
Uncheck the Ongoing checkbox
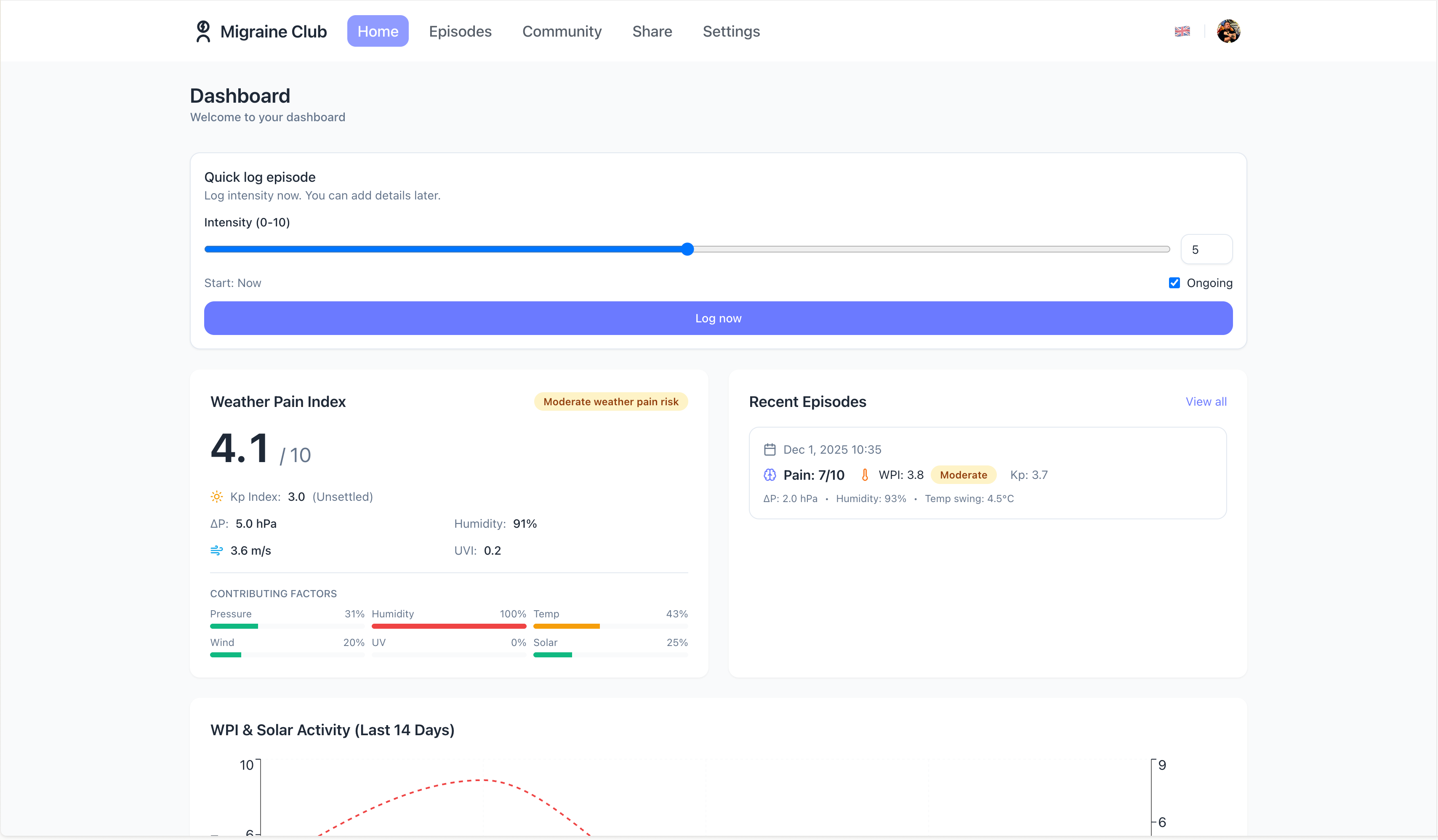pos(1174,282)
